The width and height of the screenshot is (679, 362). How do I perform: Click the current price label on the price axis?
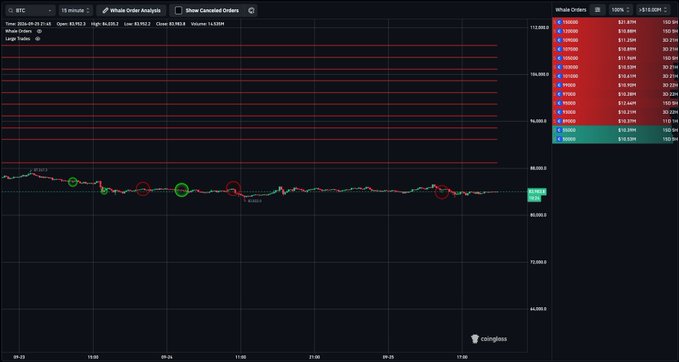537,191
